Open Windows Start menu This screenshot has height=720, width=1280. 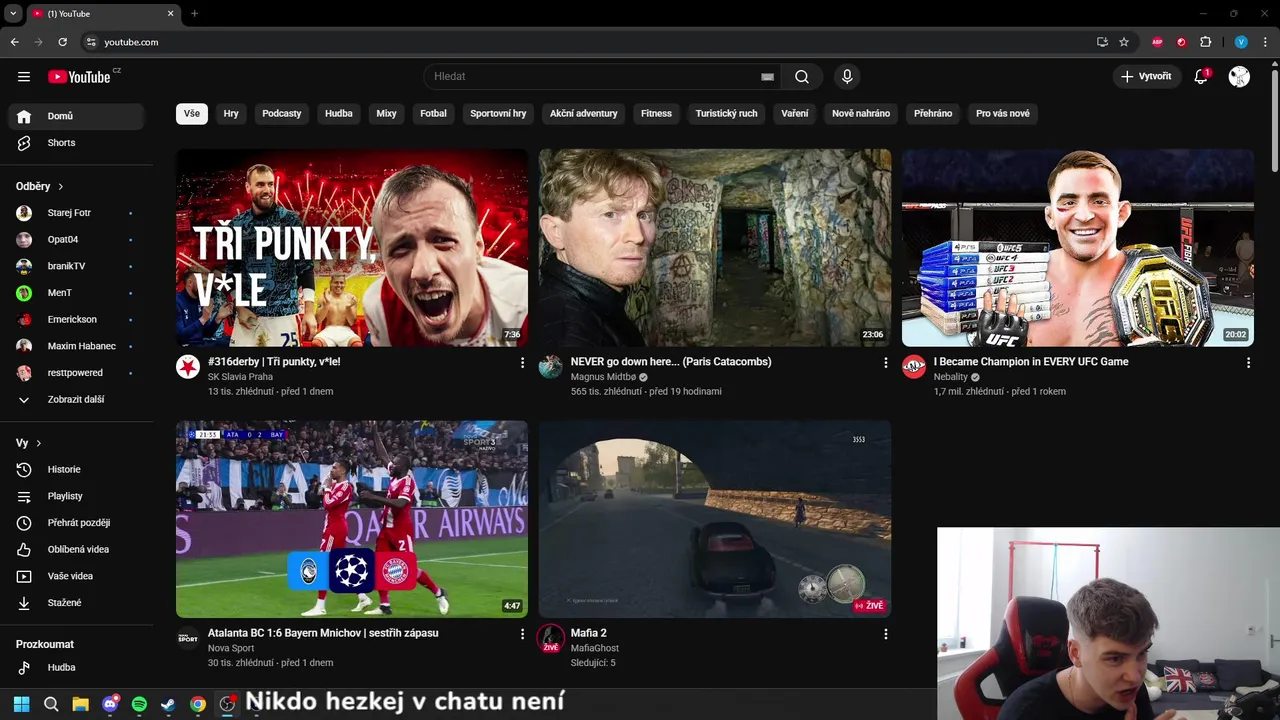(x=21, y=704)
